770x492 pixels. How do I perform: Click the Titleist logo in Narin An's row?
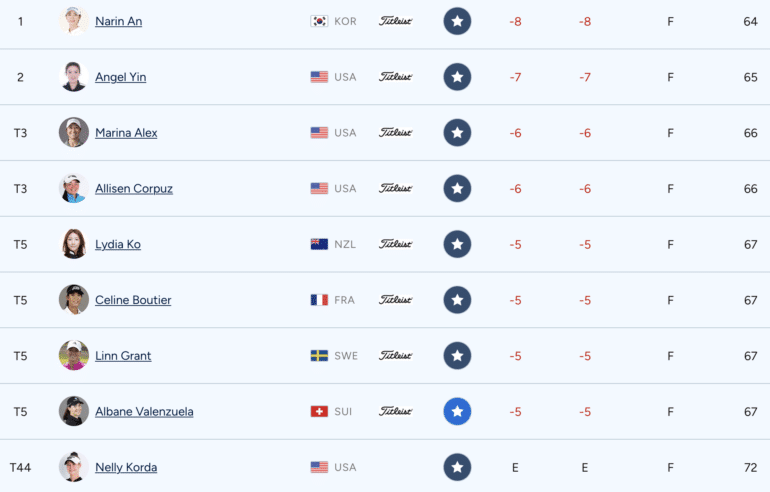click(x=395, y=21)
